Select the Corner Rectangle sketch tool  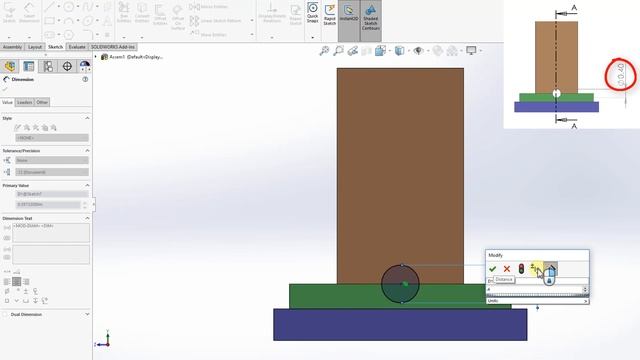(49, 20)
